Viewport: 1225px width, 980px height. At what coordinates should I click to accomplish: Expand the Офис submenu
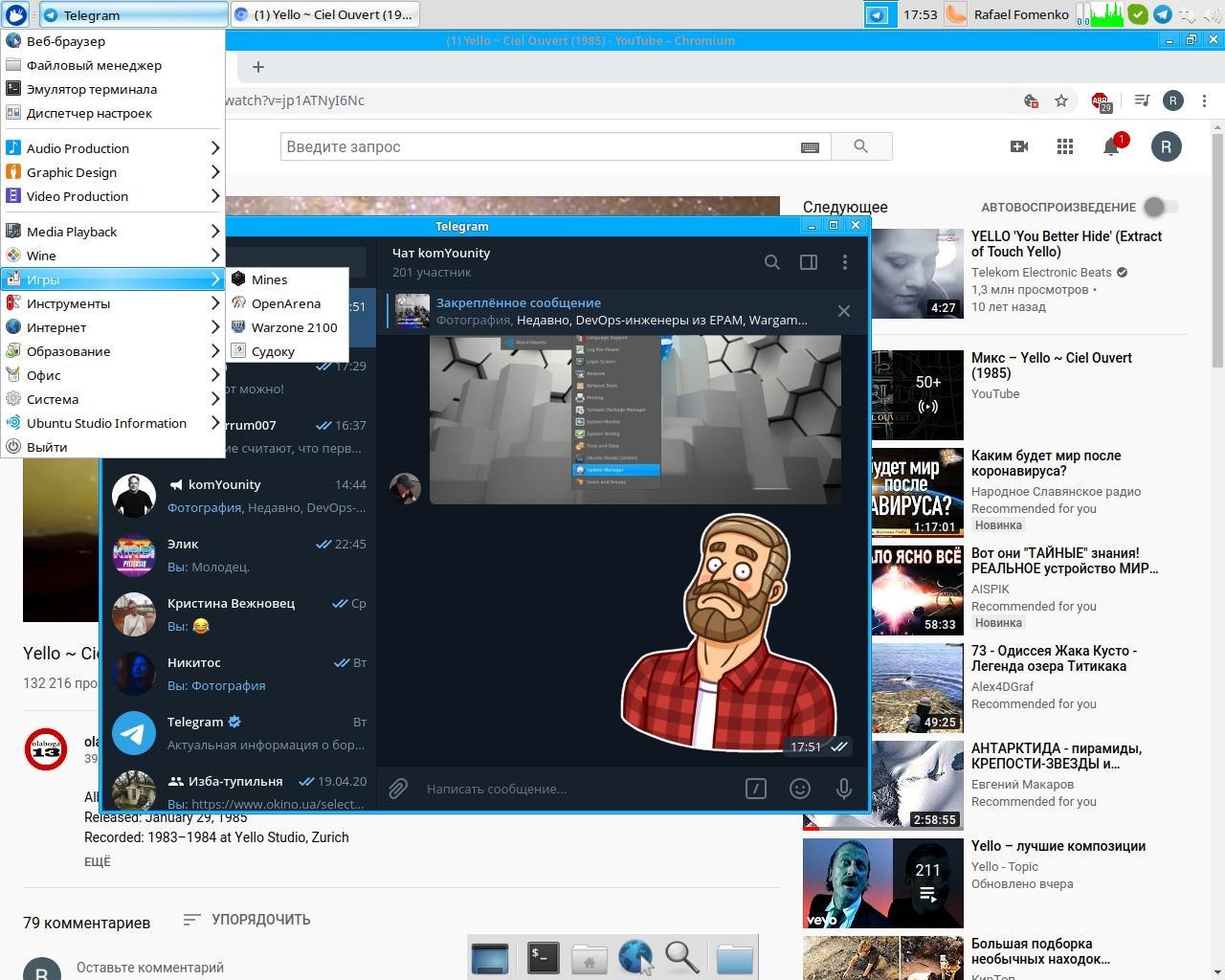tap(113, 375)
